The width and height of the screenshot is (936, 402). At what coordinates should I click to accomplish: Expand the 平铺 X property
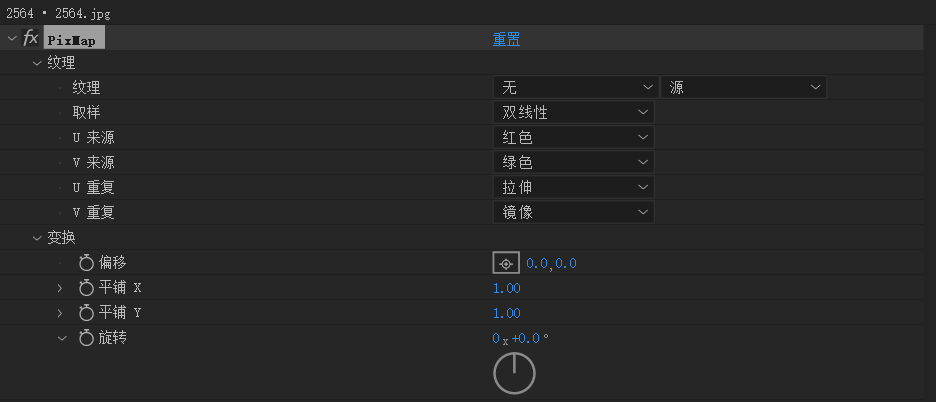click(x=60, y=288)
